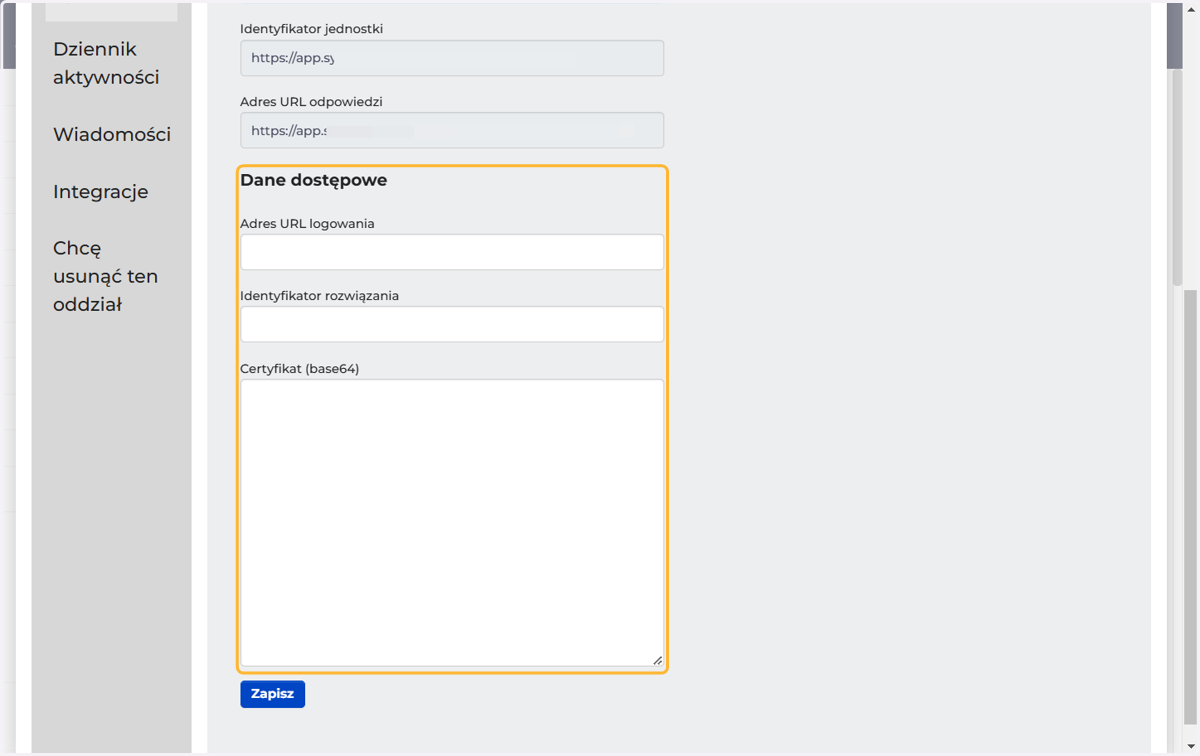Open Wiadomości in the sidebar
The height and width of the screenshot is (756, 1200).
click(x=112, y=134)
